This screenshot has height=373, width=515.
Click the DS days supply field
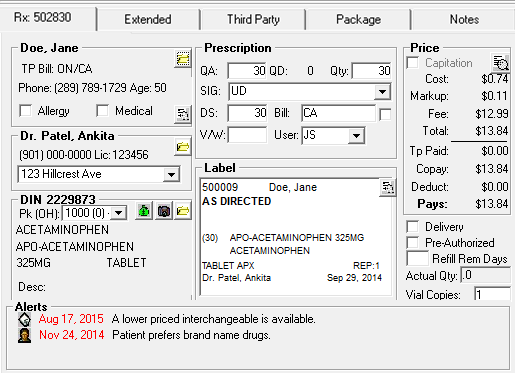(247, 113)
